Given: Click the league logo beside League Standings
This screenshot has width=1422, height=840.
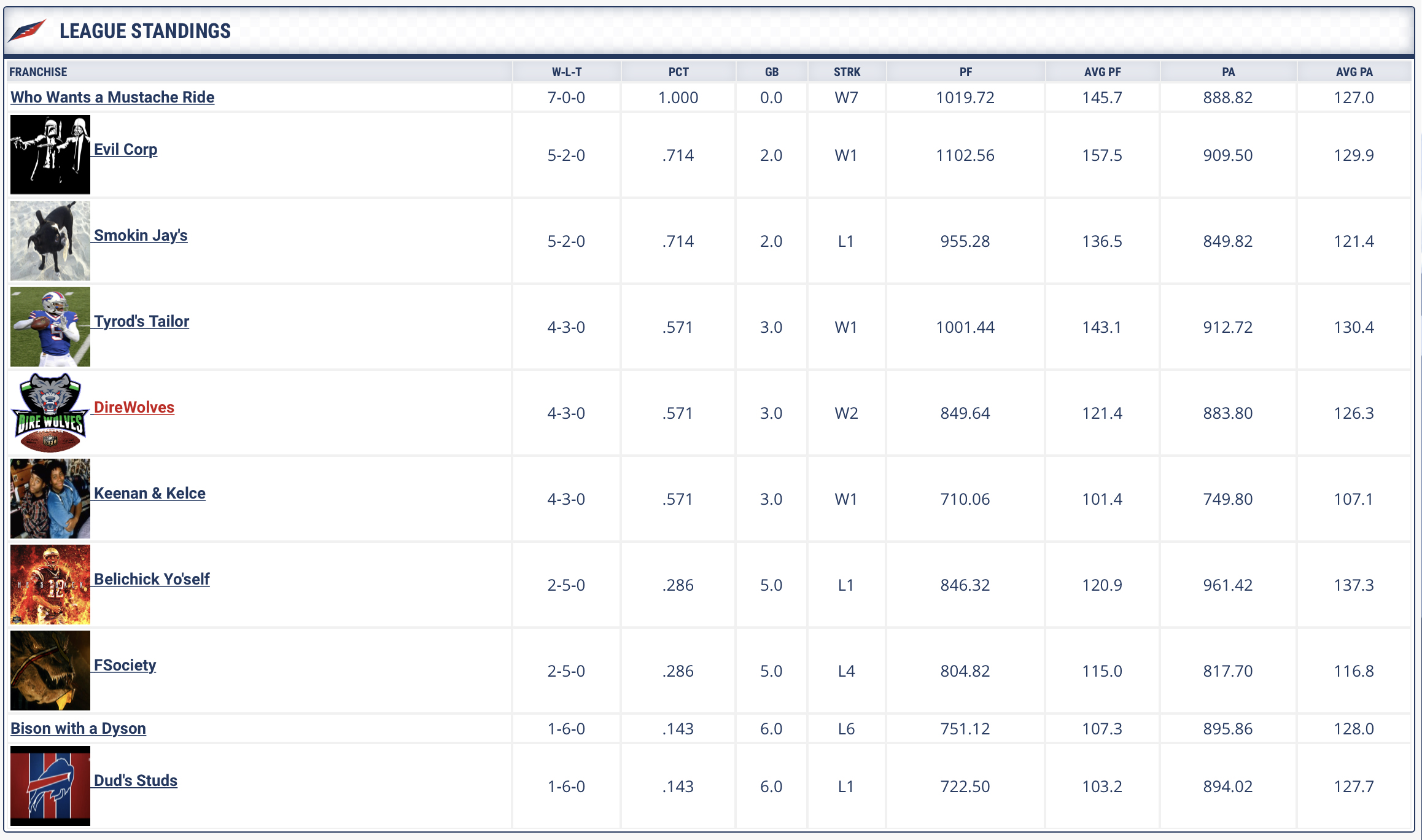Looking at the screenshot, I should (28, 30).
